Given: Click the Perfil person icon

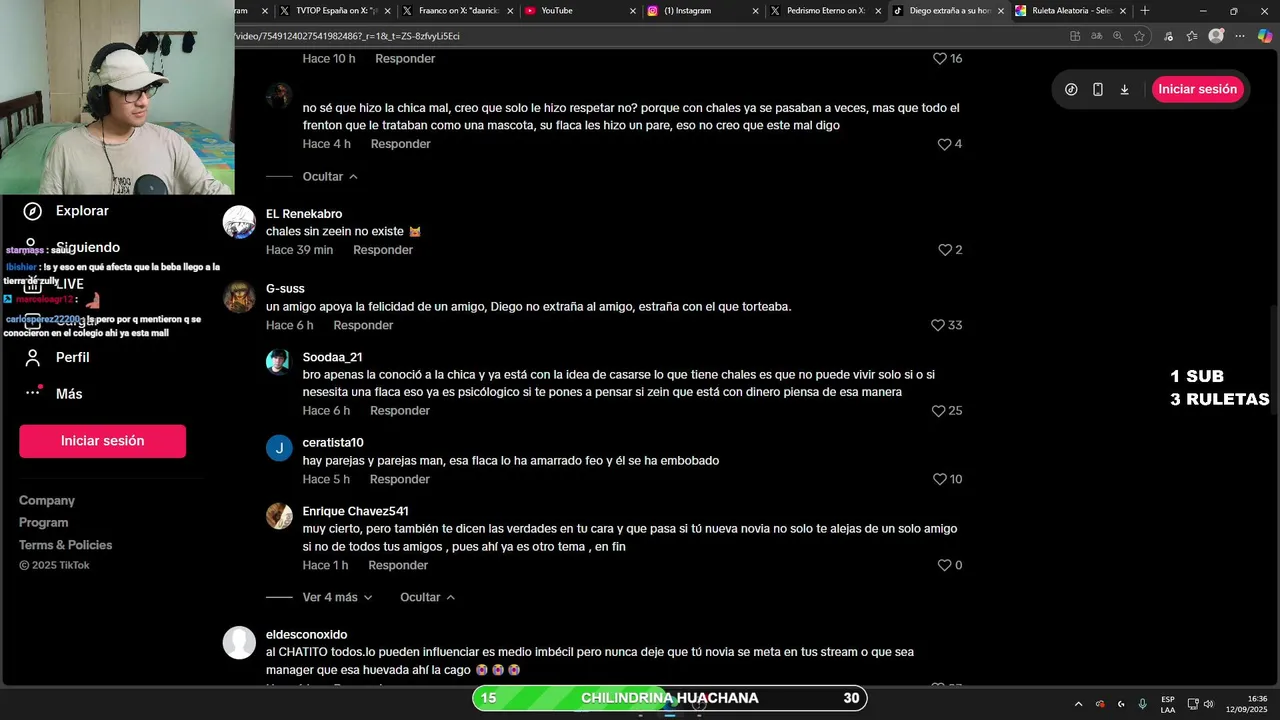Looking at the screenshot, I should (33, 357).
